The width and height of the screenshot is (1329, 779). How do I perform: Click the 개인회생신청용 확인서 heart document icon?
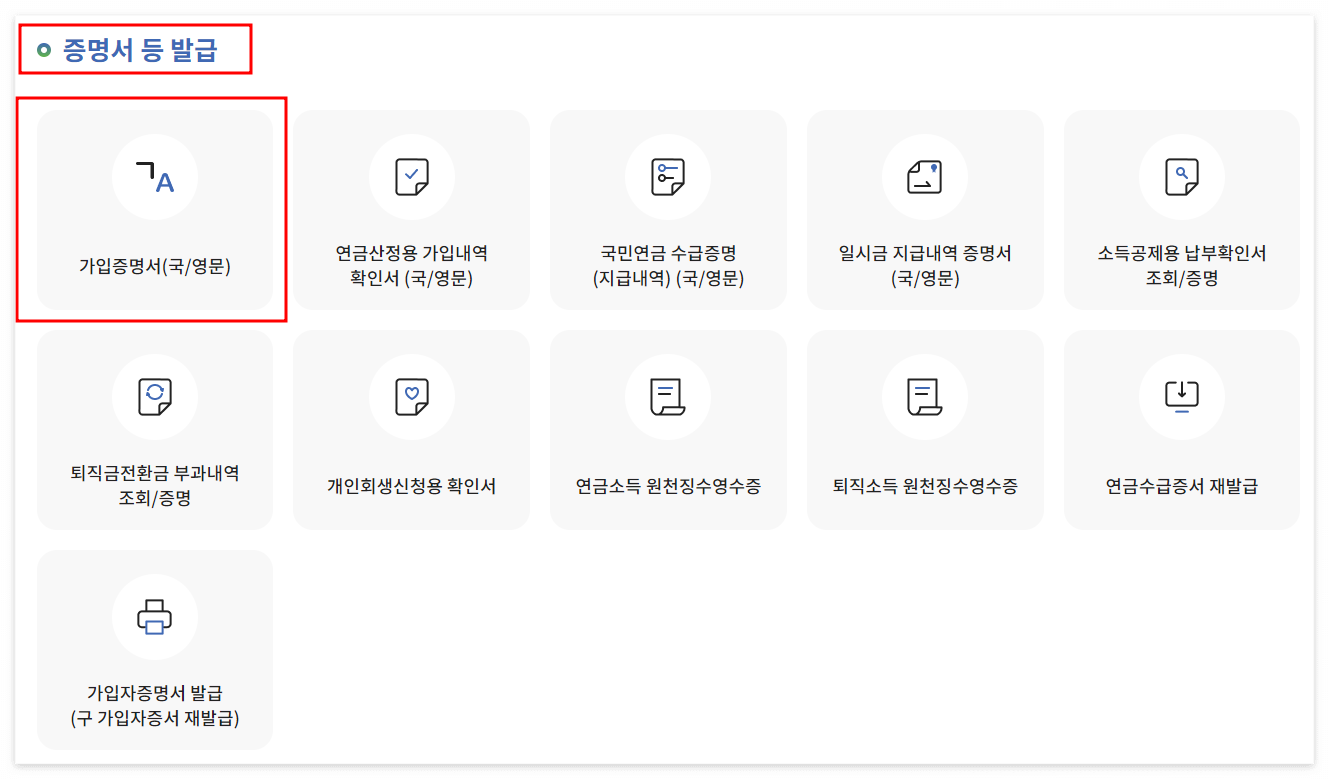[x=411, y=396]
